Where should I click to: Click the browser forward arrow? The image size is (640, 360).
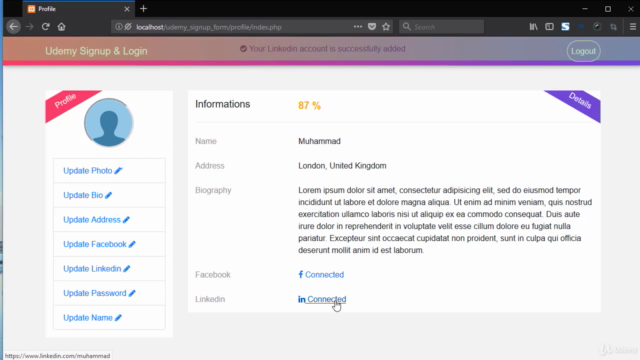tap(29, 27)
